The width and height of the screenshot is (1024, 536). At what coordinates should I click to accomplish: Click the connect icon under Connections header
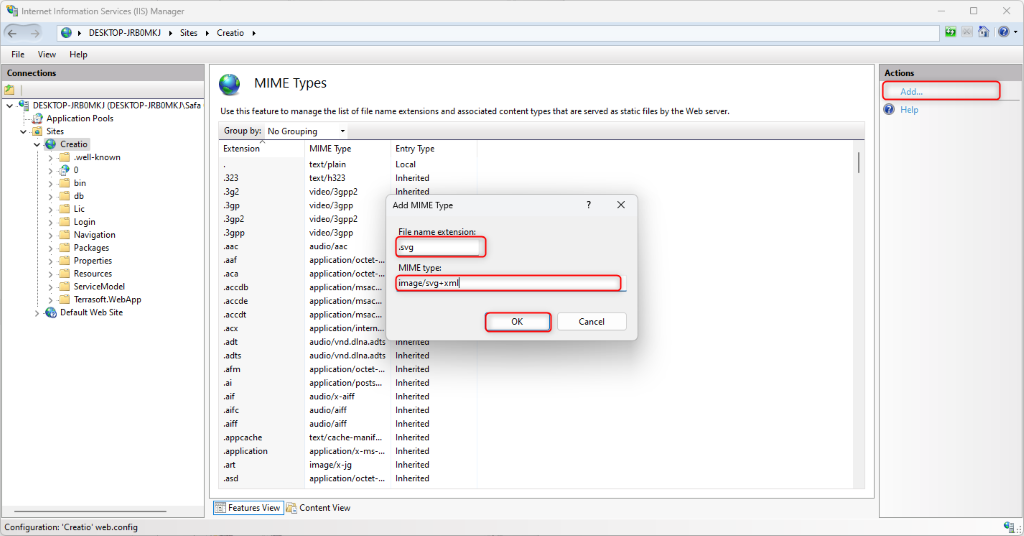point(10,89)
